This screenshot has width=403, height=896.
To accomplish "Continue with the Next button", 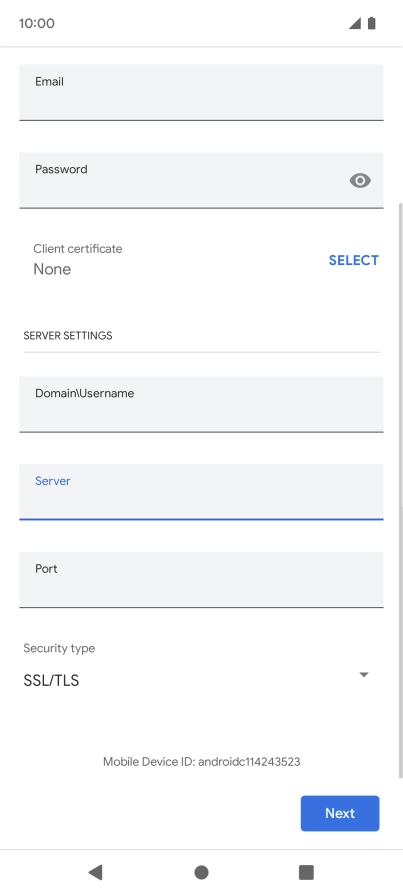I will click(x=340, y=813).
